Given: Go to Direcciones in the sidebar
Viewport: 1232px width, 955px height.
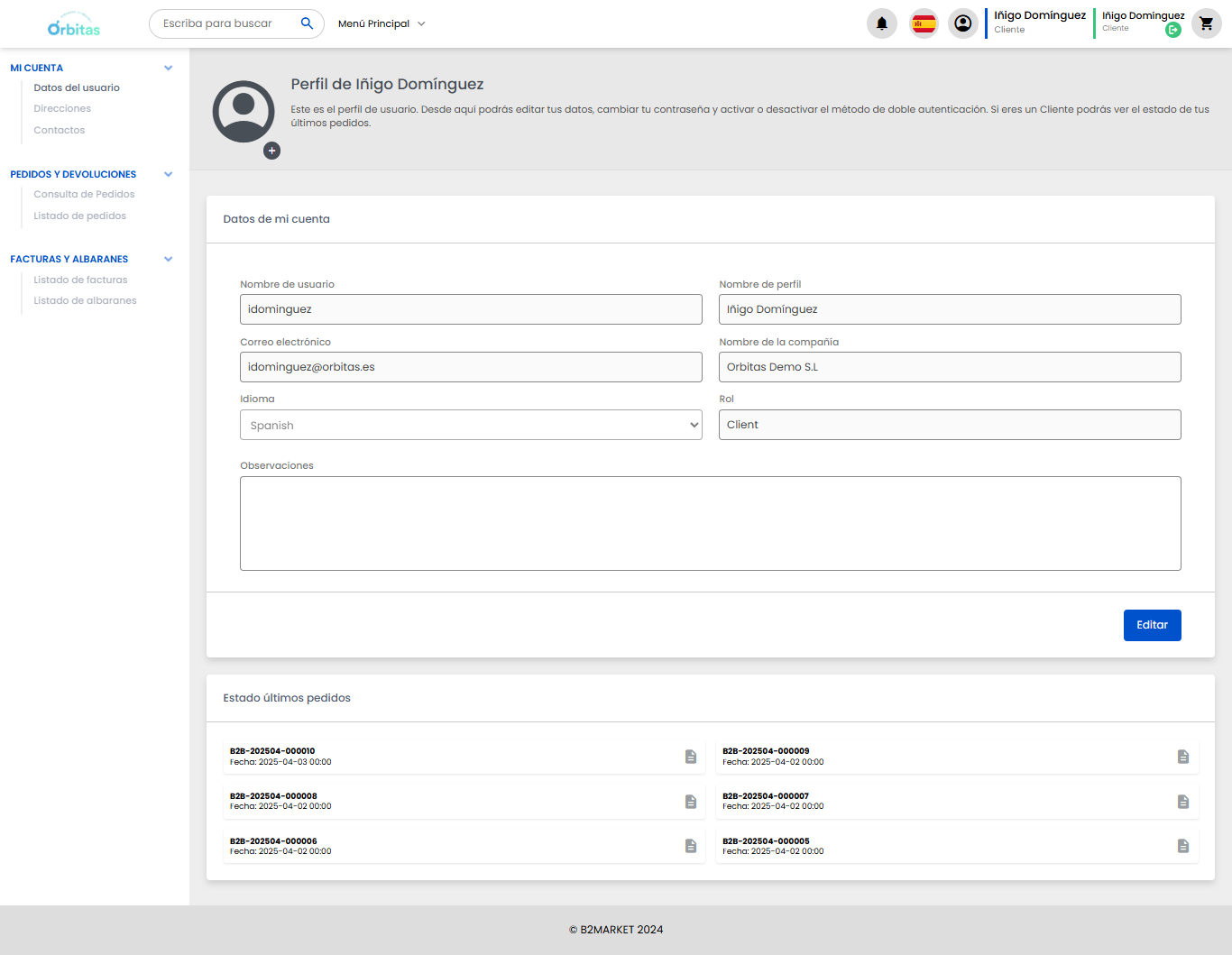Looking at the screenshot, I should (62, 108).
